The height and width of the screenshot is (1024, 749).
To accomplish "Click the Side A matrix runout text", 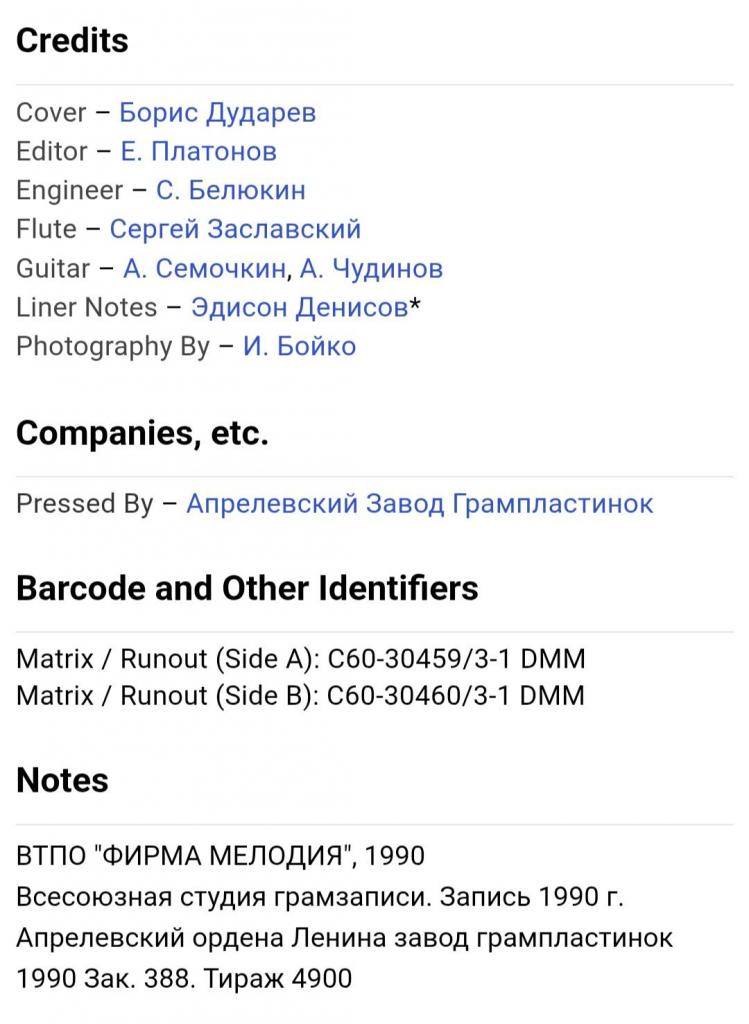I will click(x=300, y=659).
